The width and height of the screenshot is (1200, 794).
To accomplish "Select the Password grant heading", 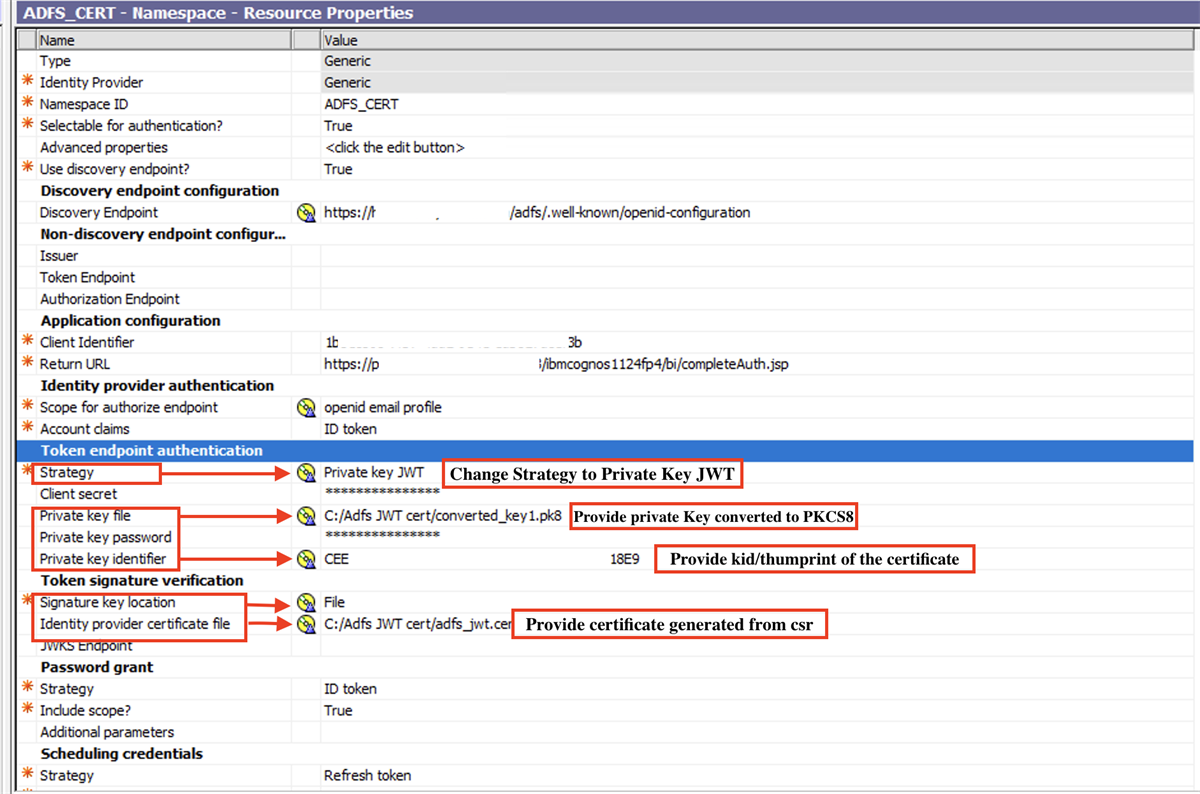I will tap(97, 668).
